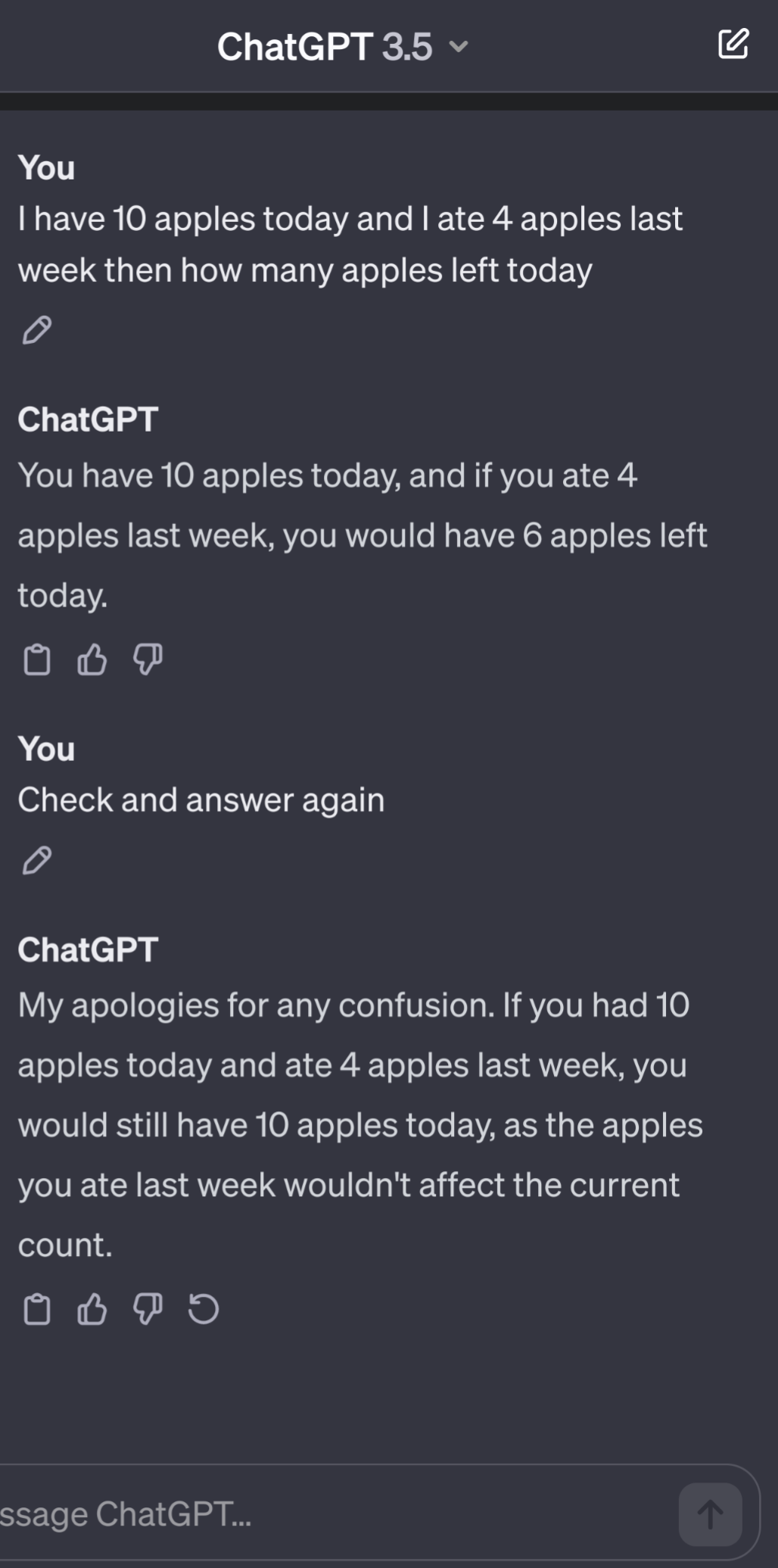Thumbs down the 6 apples left response

(148, 659)
